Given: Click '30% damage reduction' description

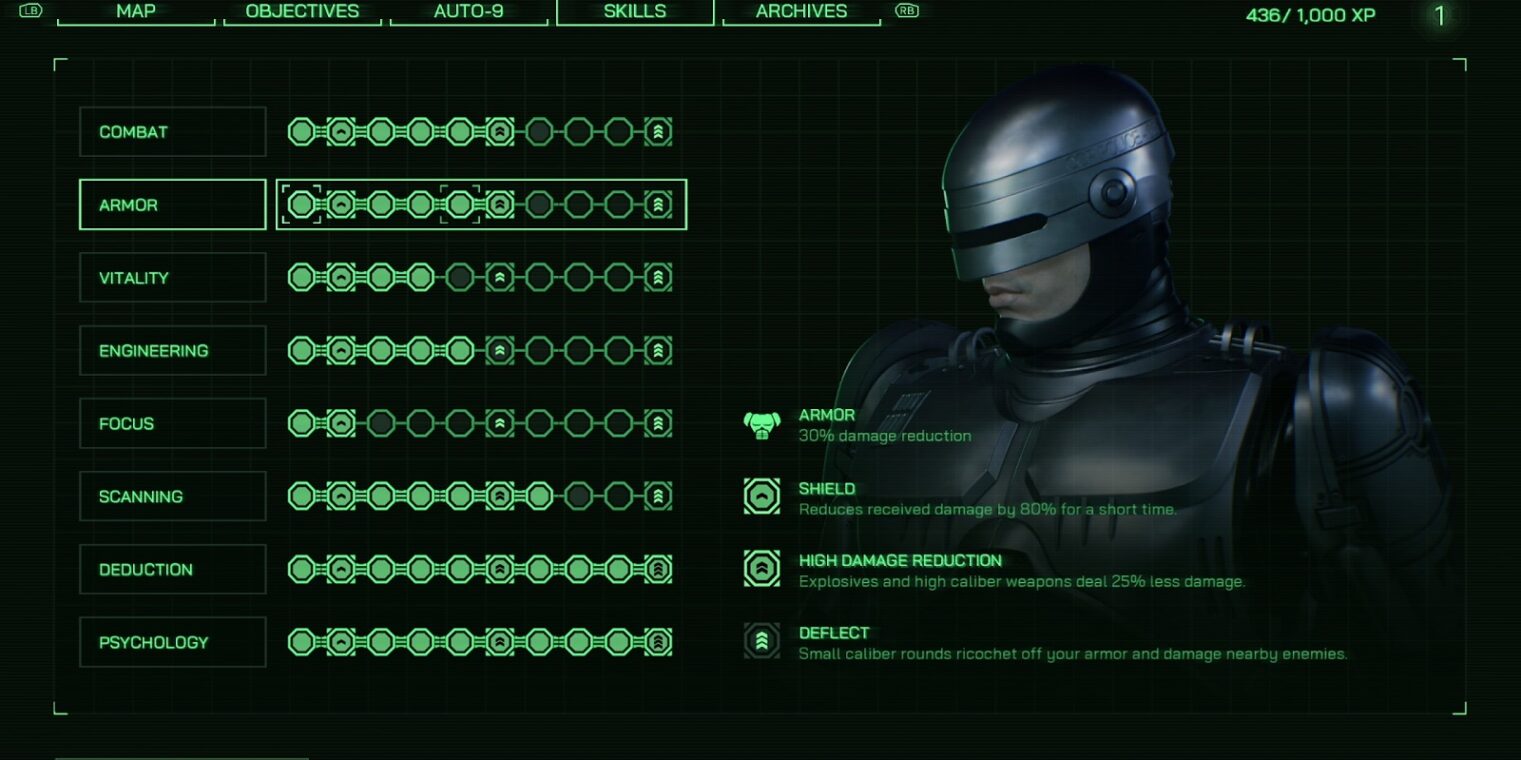Looking at the screenshot, I should click(885, 436).
